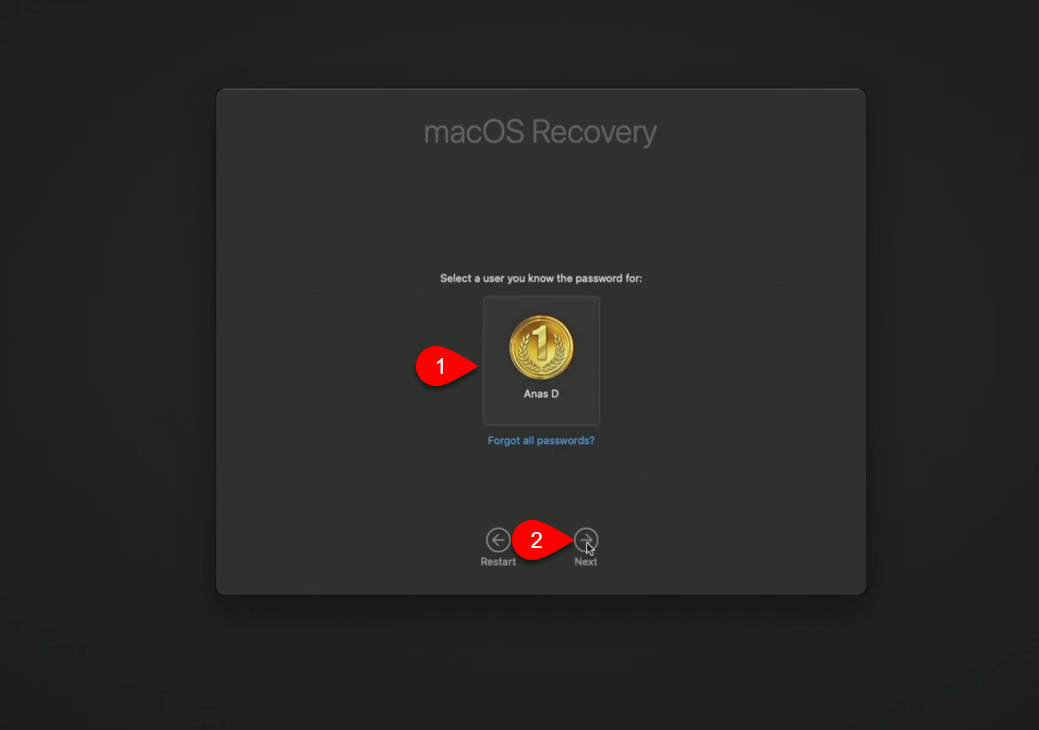Click the macOS Recovery title heading
This screenshot has height=730, width=1039.
click(540, 132)
